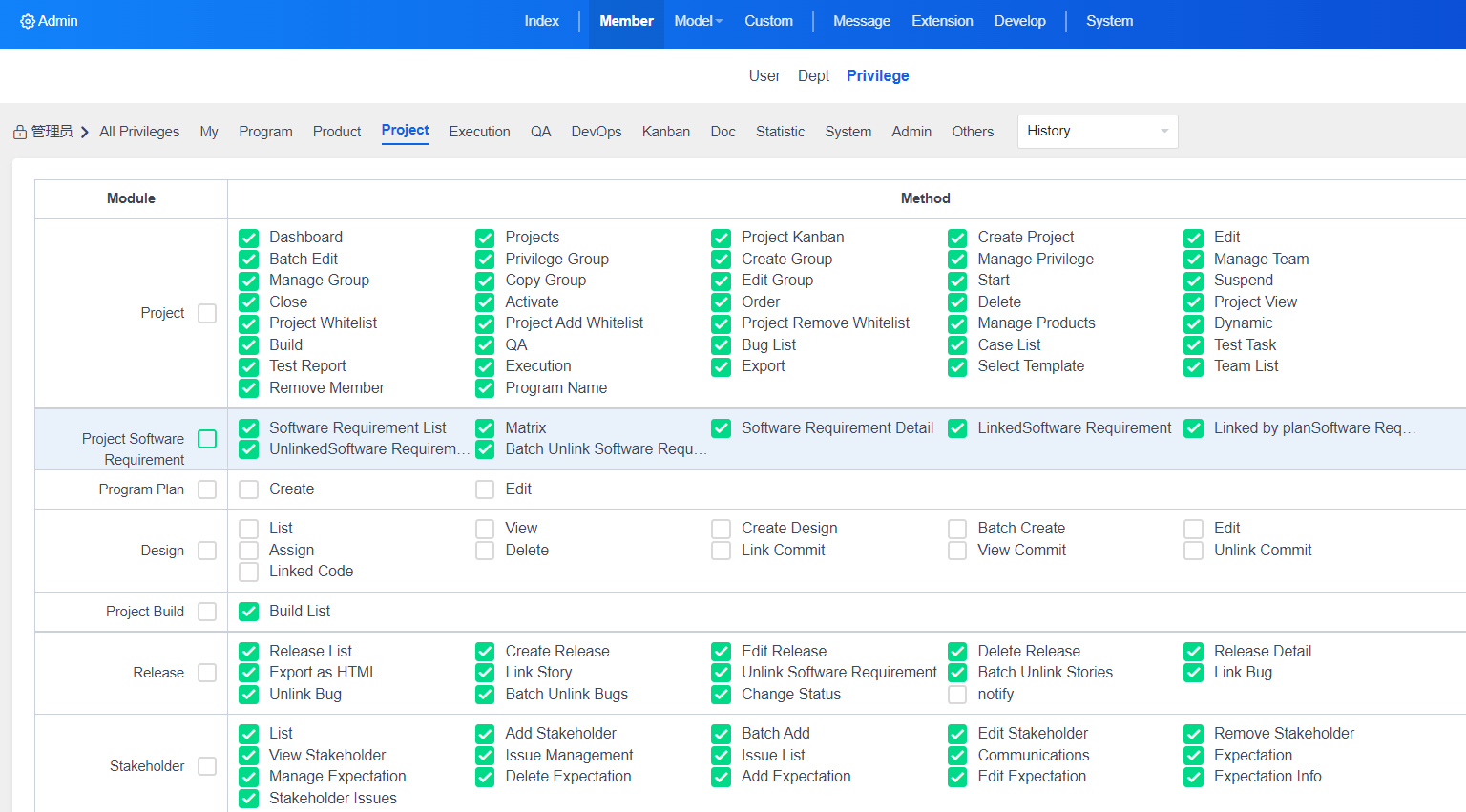Select the All Privileges tab
1466x812 pixels.
point(139,132)
